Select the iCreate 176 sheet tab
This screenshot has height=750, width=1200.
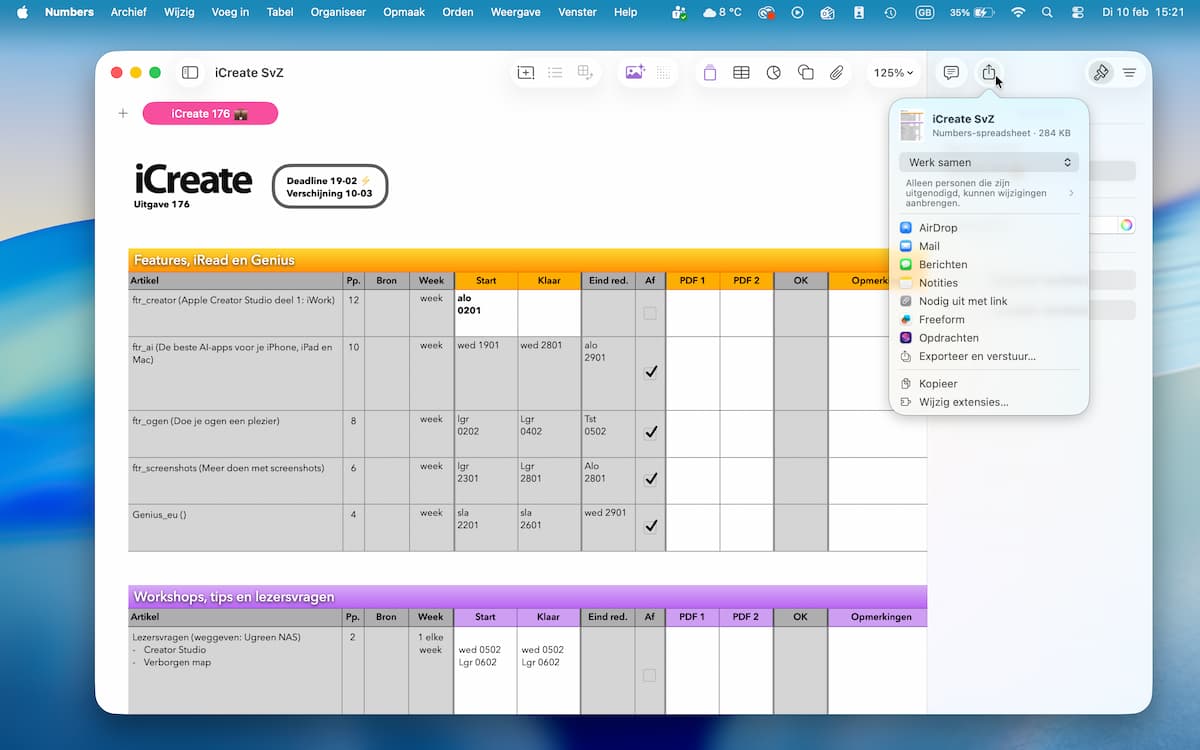pos(210,114)
